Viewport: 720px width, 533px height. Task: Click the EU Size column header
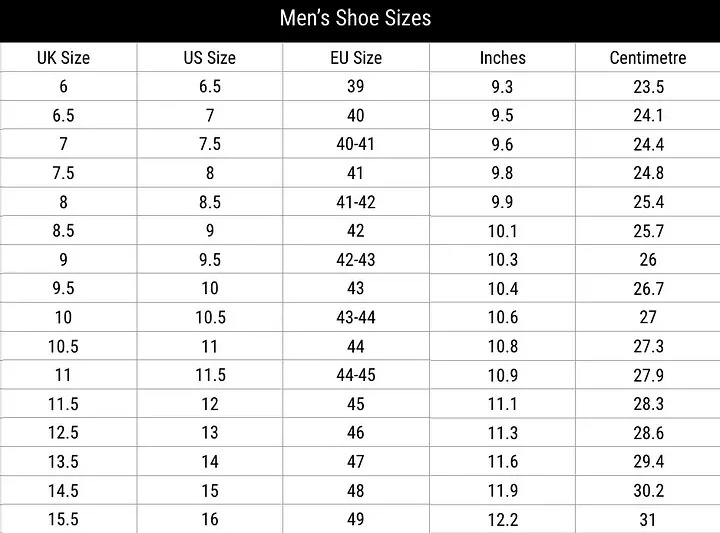[x=356, y=58]
